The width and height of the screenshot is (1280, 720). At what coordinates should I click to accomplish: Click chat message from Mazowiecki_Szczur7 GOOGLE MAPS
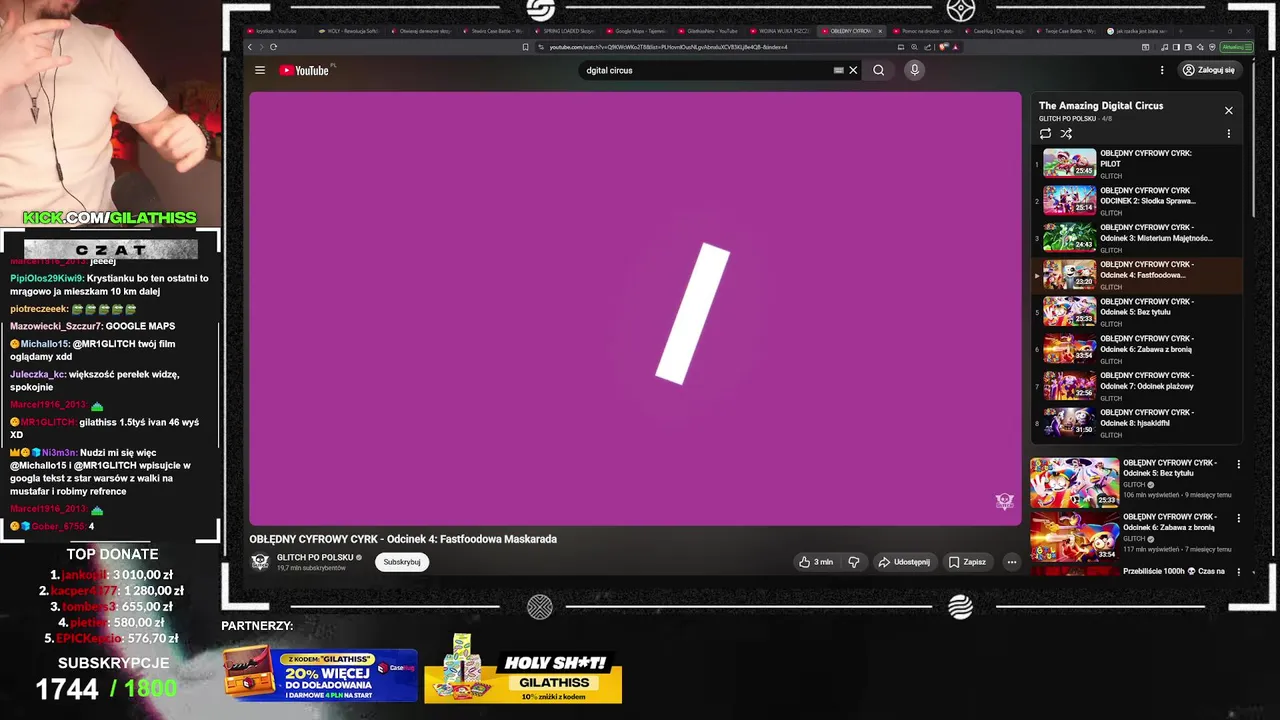92,326
